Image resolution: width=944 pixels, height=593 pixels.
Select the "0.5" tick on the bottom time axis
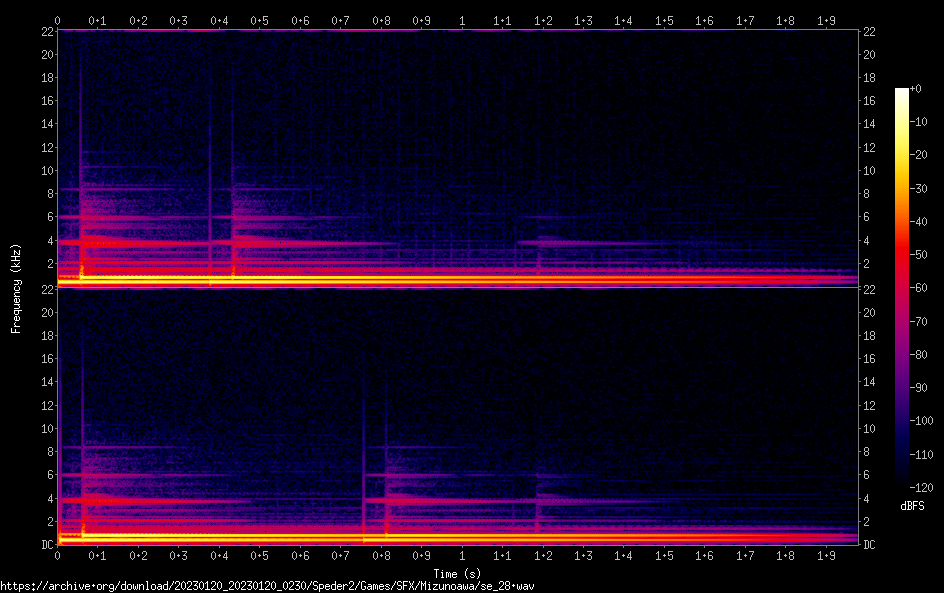pos(259,555)
